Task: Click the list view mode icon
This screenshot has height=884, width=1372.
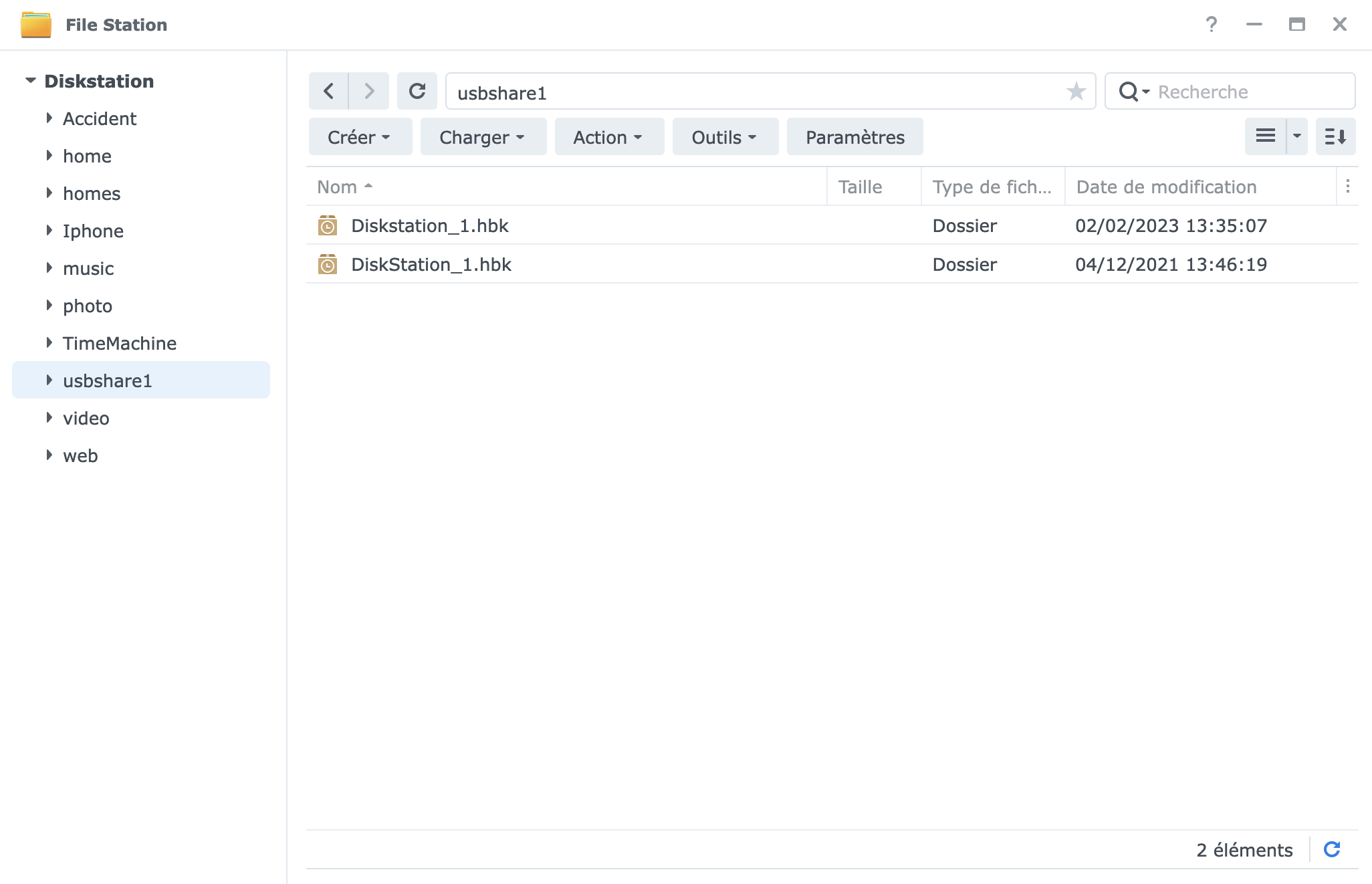Action: click(x=1265, y=136)
